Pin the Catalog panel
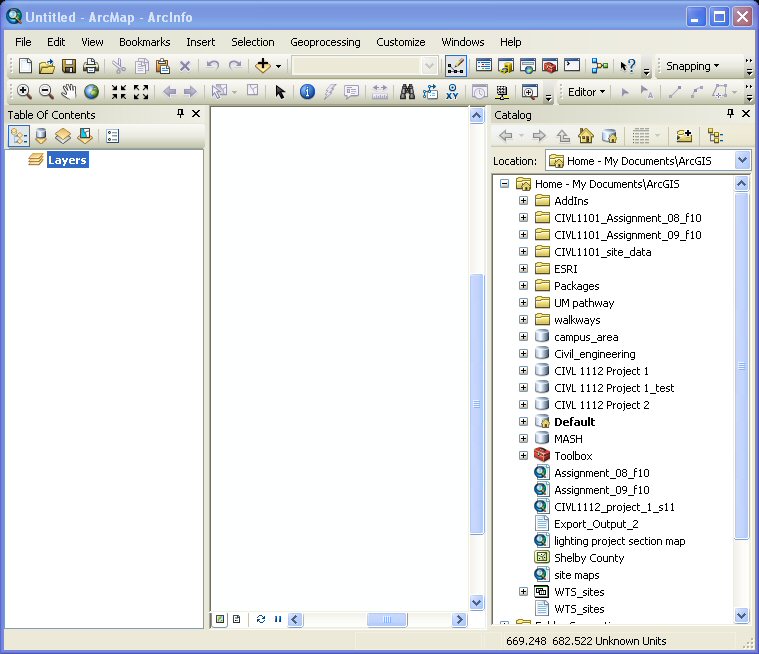The image size is (759, 654). 730,113
